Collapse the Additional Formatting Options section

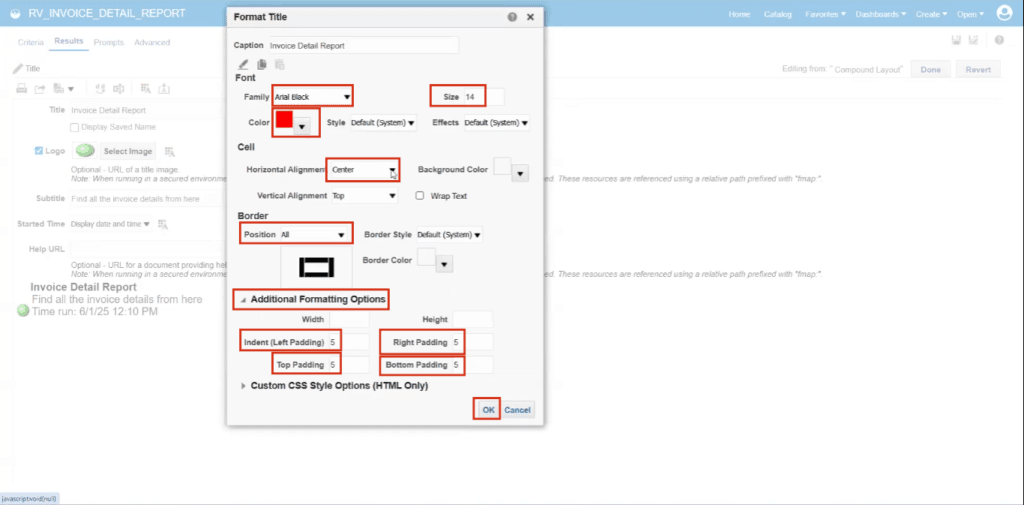(x=244, y=300)
